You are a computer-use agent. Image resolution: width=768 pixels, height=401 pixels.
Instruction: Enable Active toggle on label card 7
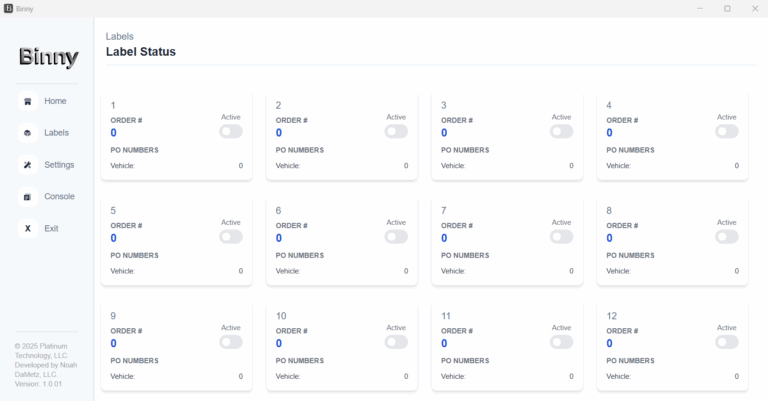pos(561,236)
